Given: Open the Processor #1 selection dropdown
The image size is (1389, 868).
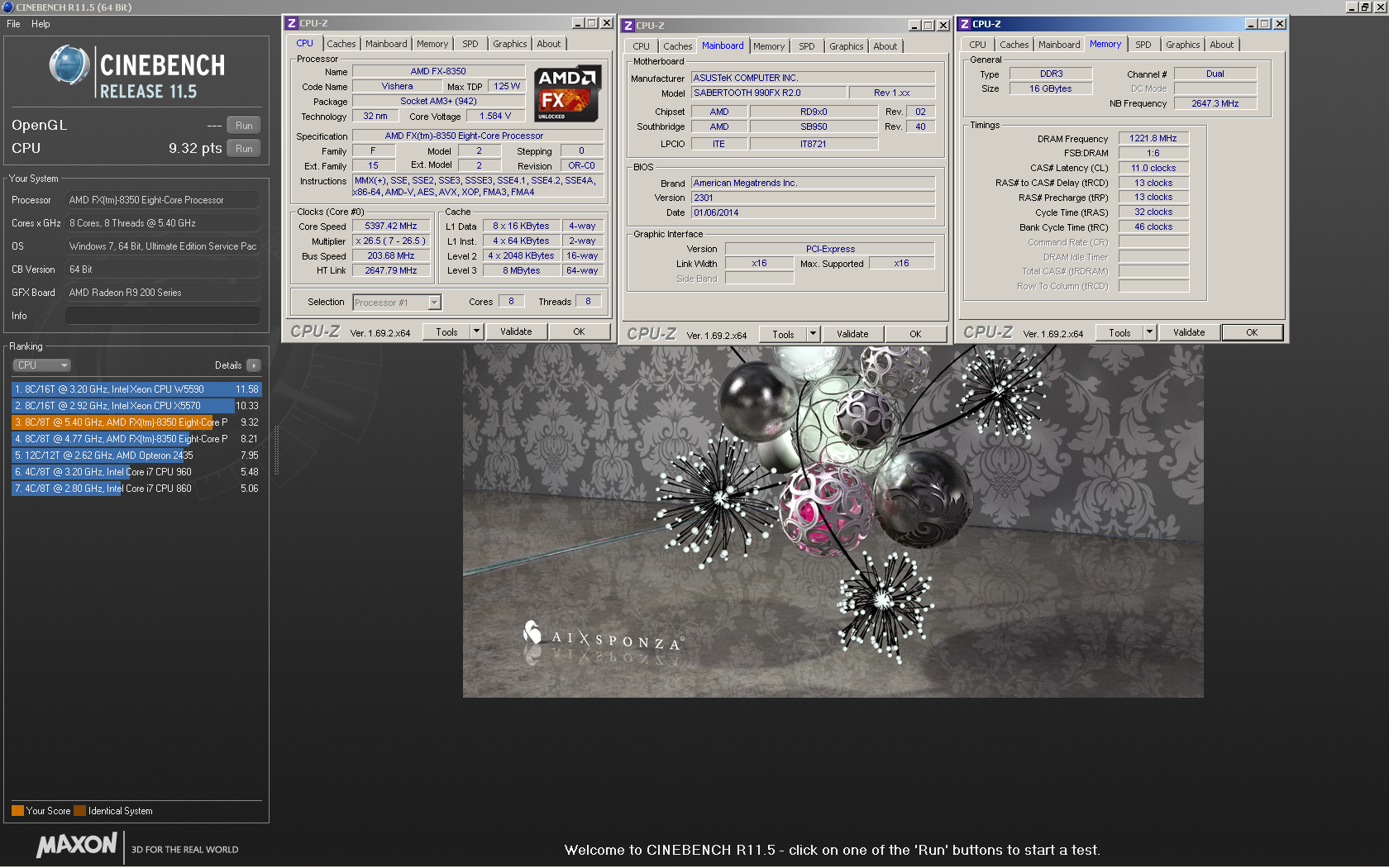Looking at the screenshot, I should tap(397, 303).
